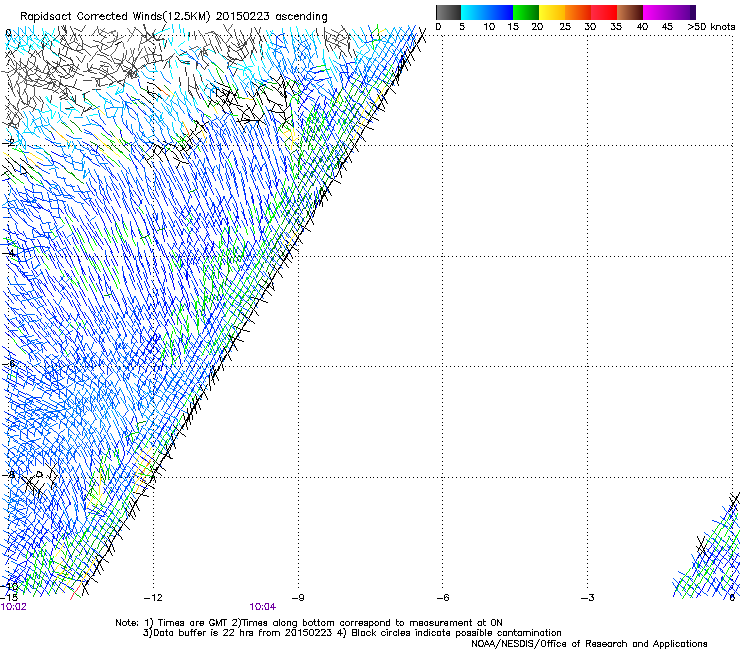Click the cyan 5-10 knots legend swatch
This screenshot has height=650, width=740.
474,12
